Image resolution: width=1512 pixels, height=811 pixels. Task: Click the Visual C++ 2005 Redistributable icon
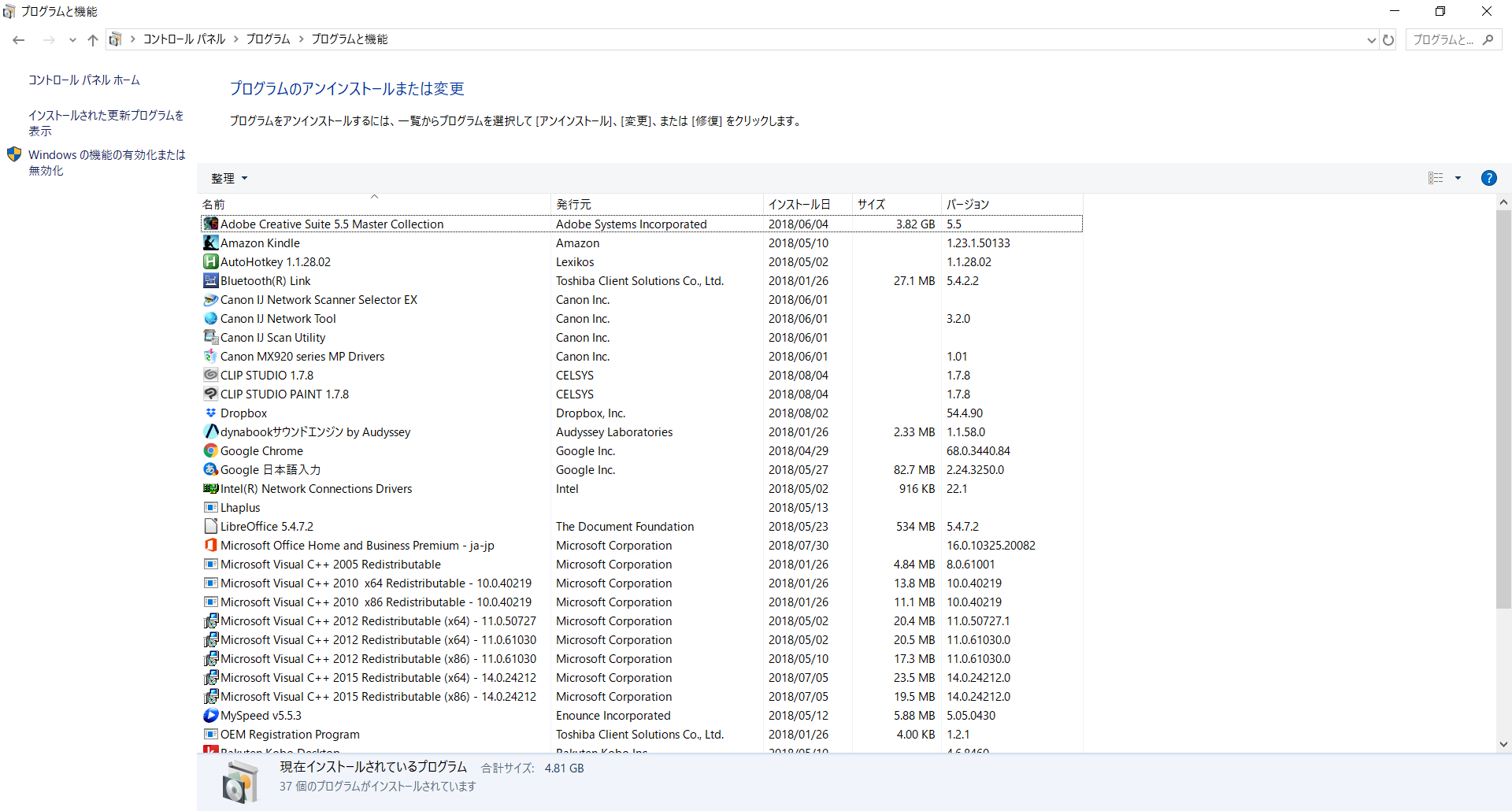click(x=210, y=565)
